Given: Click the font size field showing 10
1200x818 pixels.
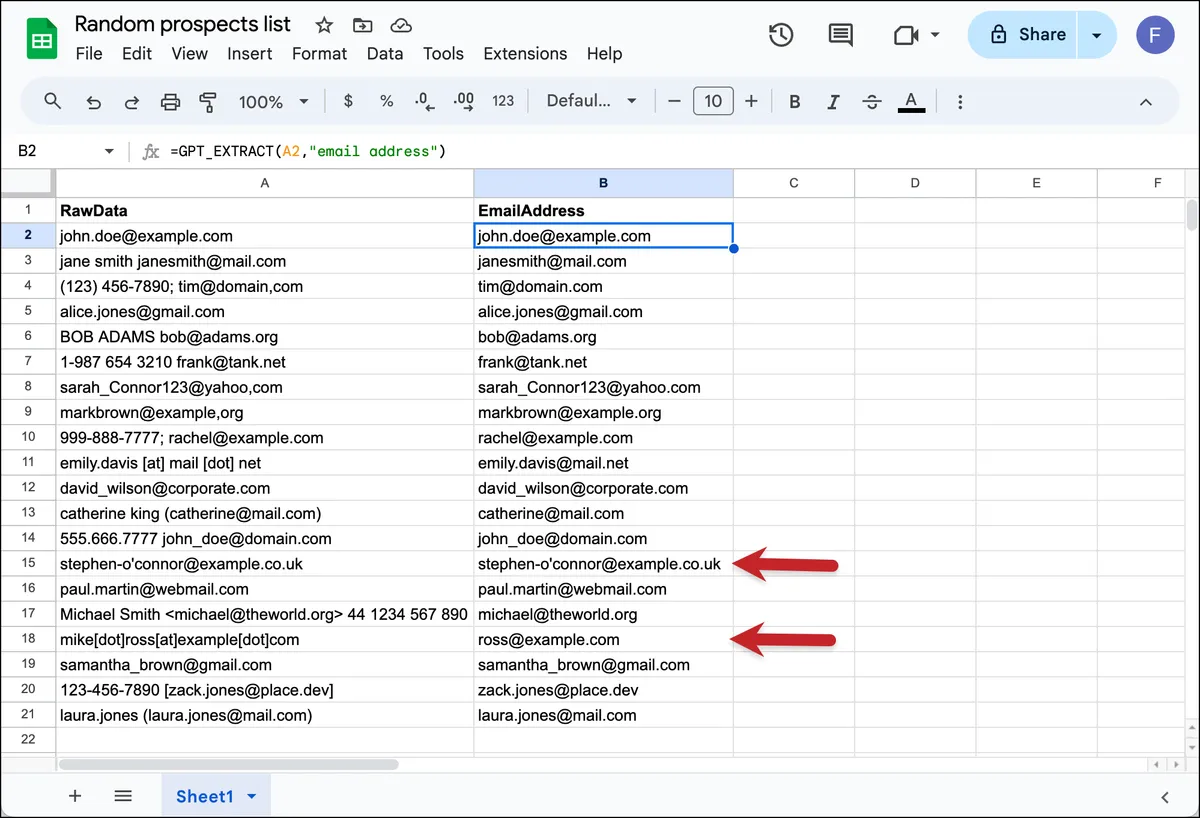Looking at the screenshot, I should pos(713,101).
